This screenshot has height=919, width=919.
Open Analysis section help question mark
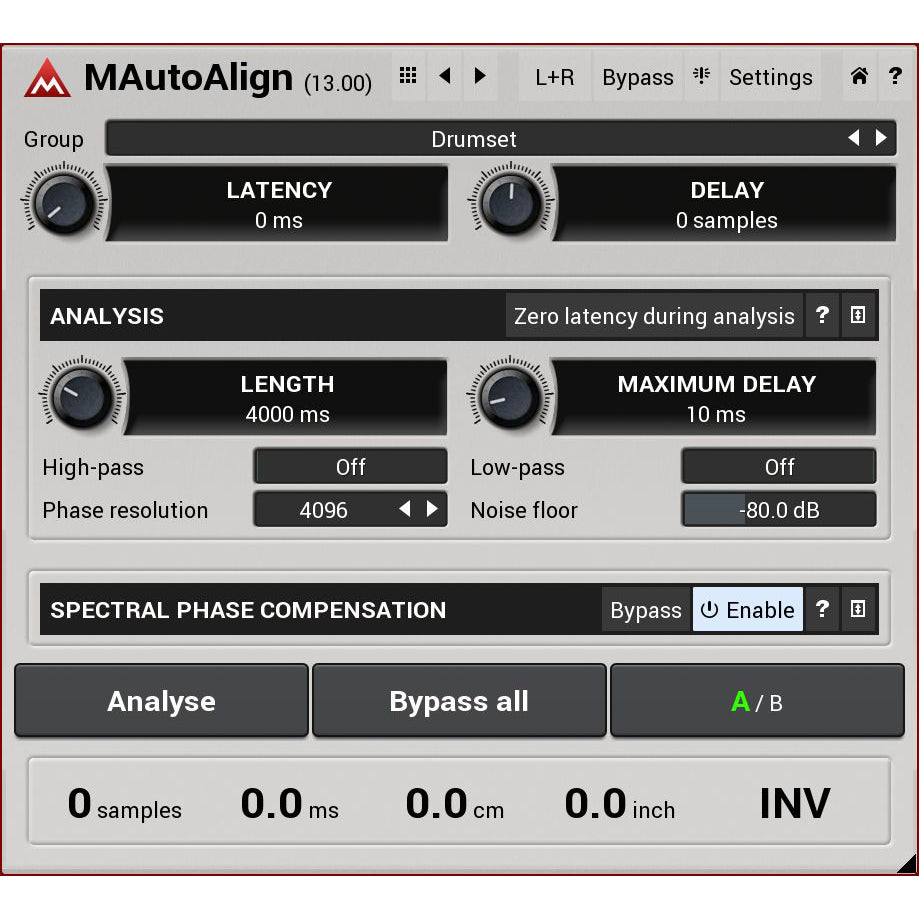point(822,316)
